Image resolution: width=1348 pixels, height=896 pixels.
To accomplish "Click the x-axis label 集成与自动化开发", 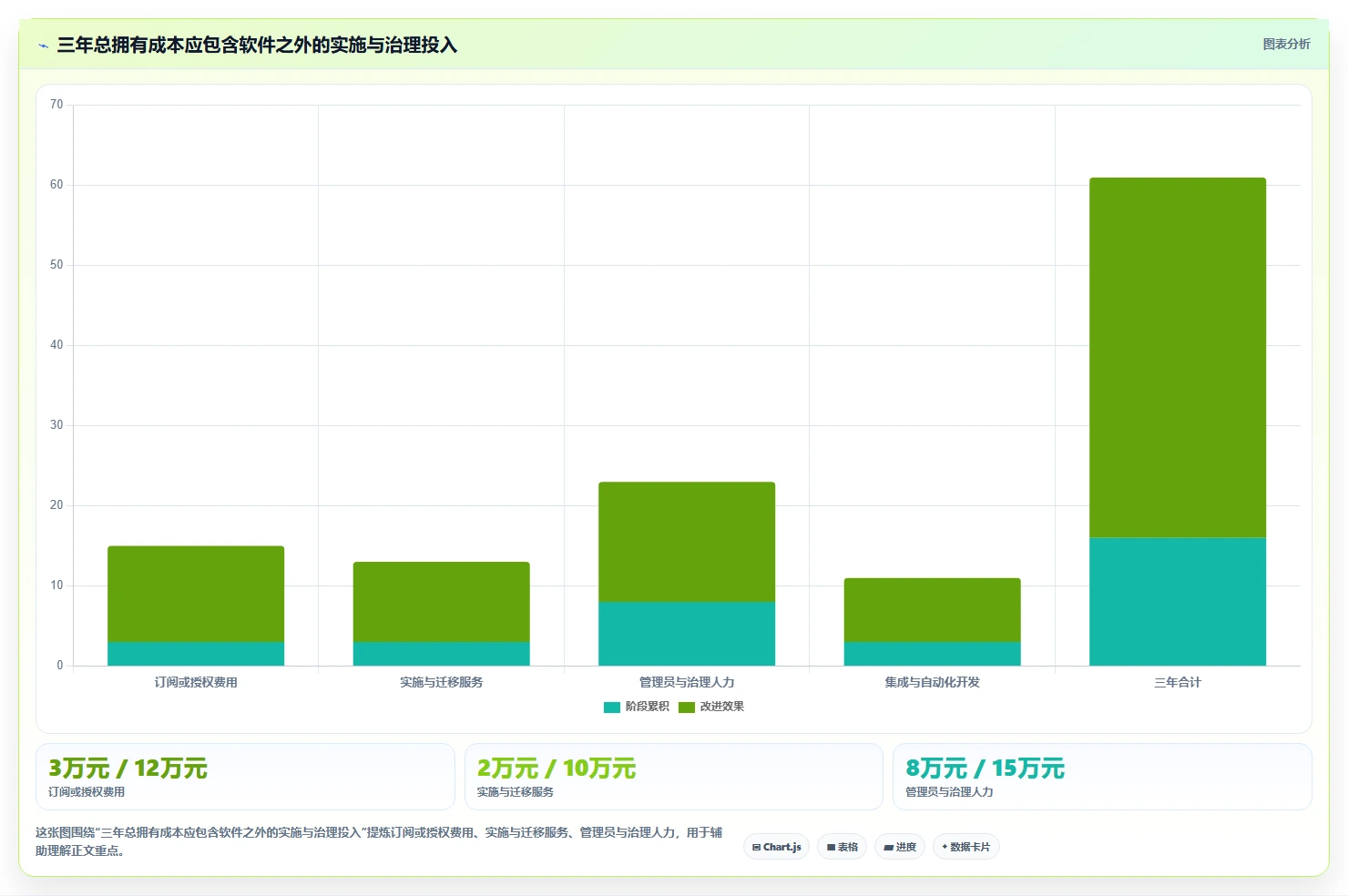I will click(933, 682).
